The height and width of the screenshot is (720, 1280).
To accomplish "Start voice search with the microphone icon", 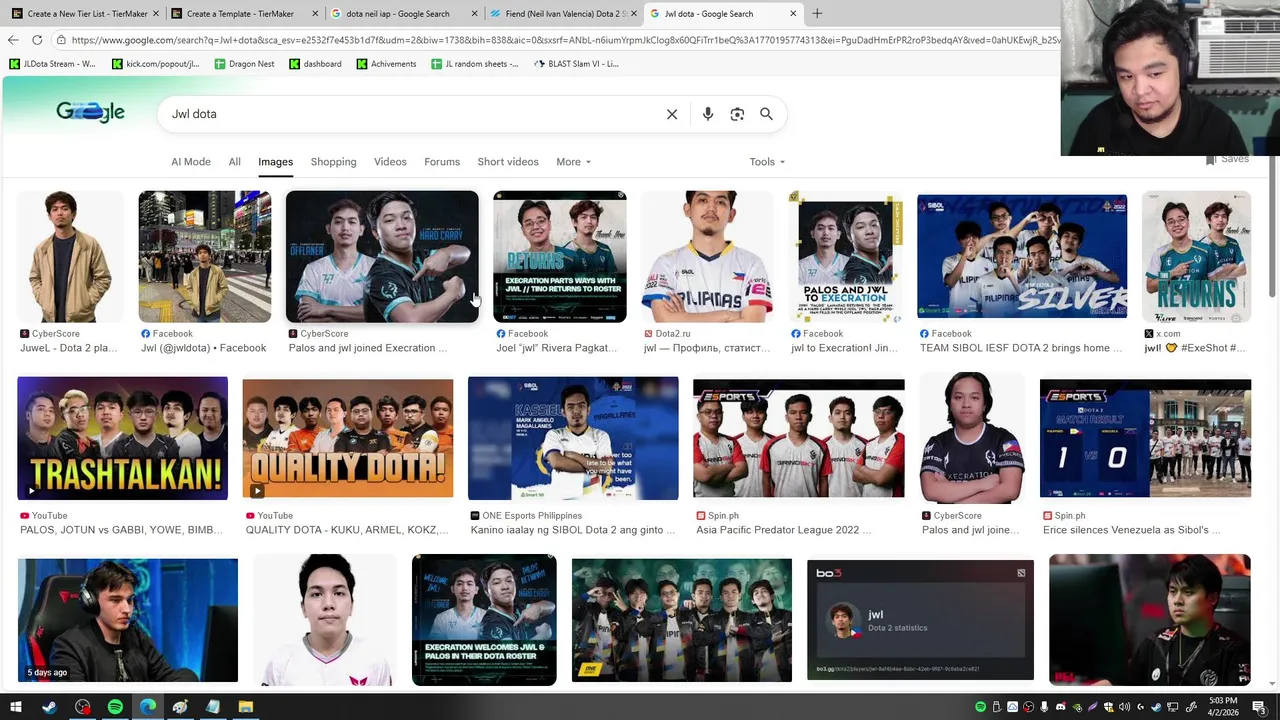I will (708, 114).
